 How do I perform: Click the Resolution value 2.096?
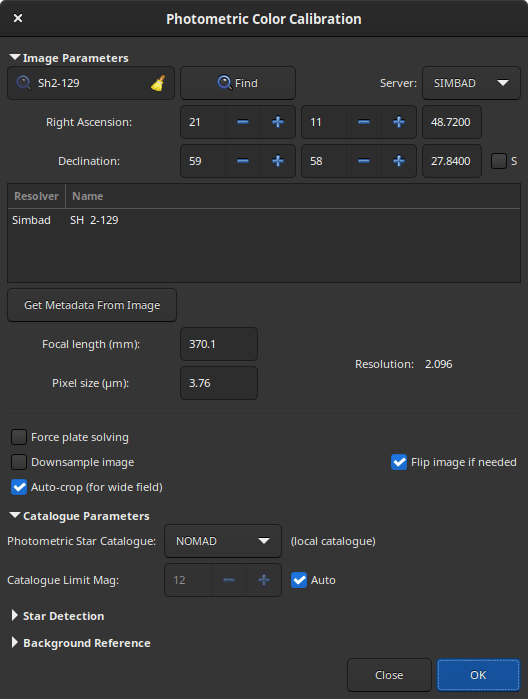(x=439, y=364)
